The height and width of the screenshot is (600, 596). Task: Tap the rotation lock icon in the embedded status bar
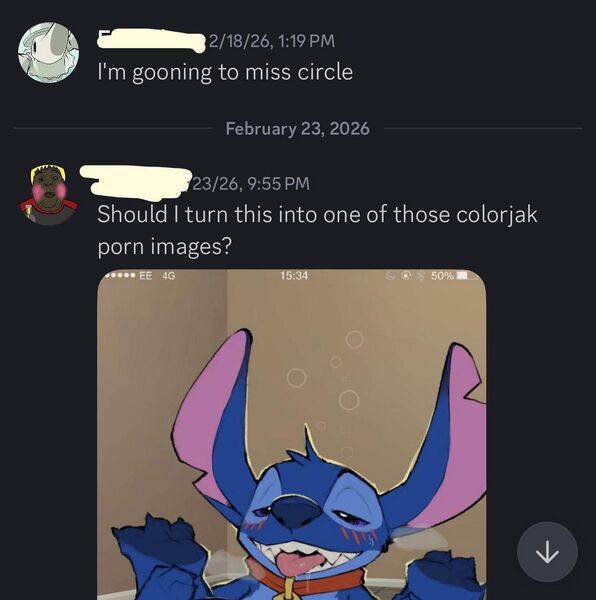click(x=406, y=276)
